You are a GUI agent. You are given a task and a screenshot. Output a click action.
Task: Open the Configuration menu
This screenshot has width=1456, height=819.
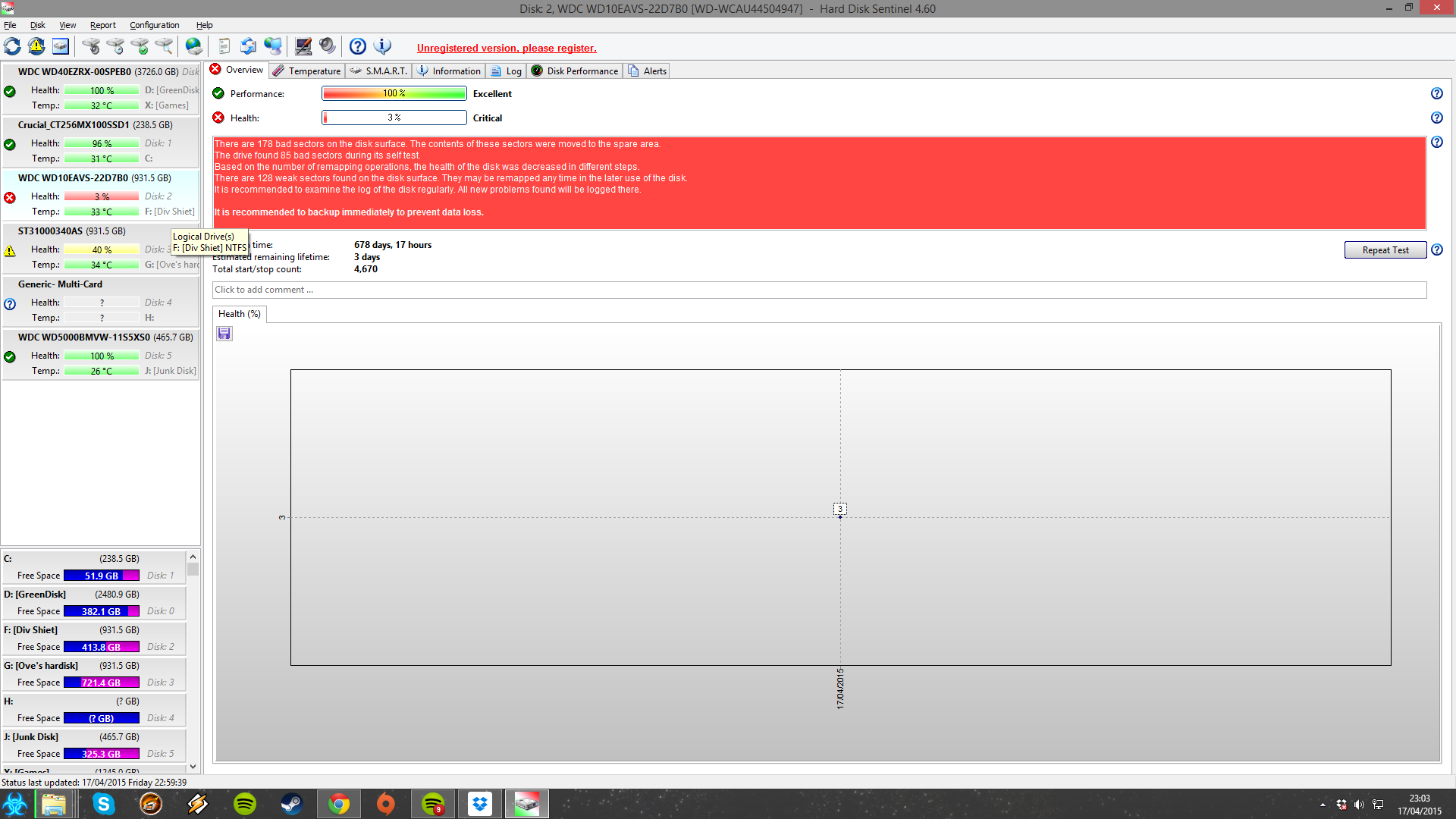click(154, 25)
